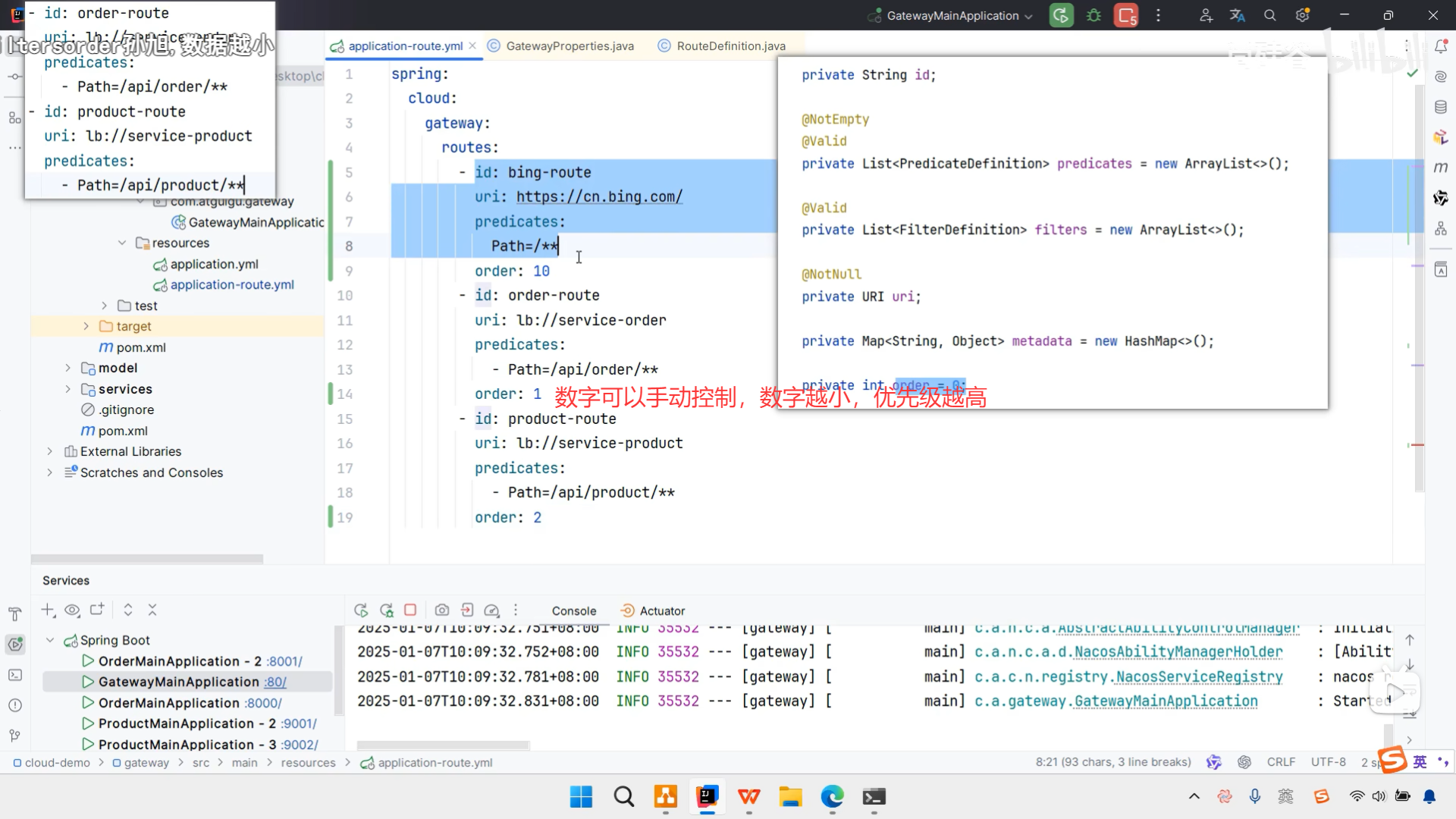Open the IDE settings gear icon
The width and height of the screenshot is (1456, 819).
tap(1303, 15)
